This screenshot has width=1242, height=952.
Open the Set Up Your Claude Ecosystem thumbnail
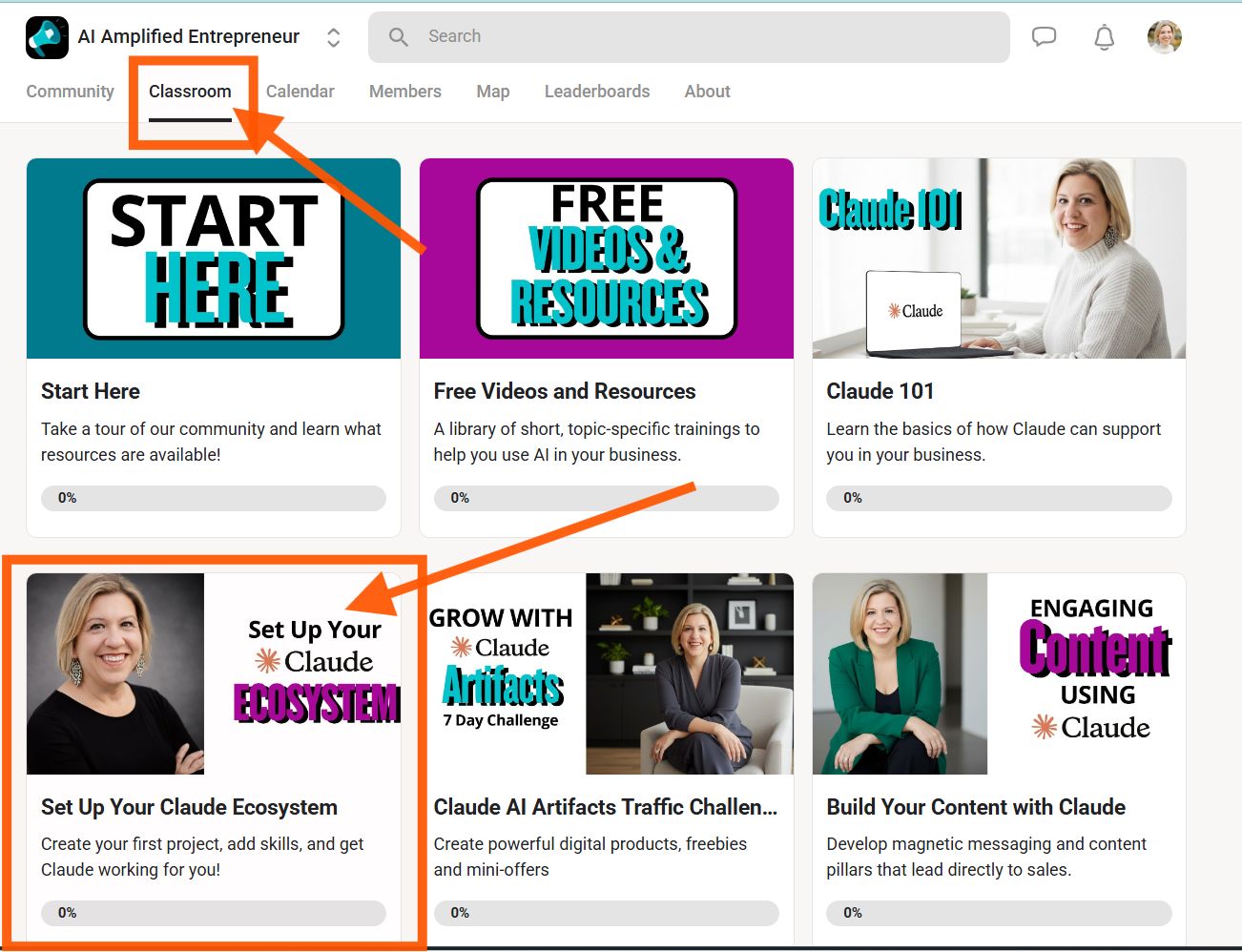pyautogui.click(x=214, y=673)
